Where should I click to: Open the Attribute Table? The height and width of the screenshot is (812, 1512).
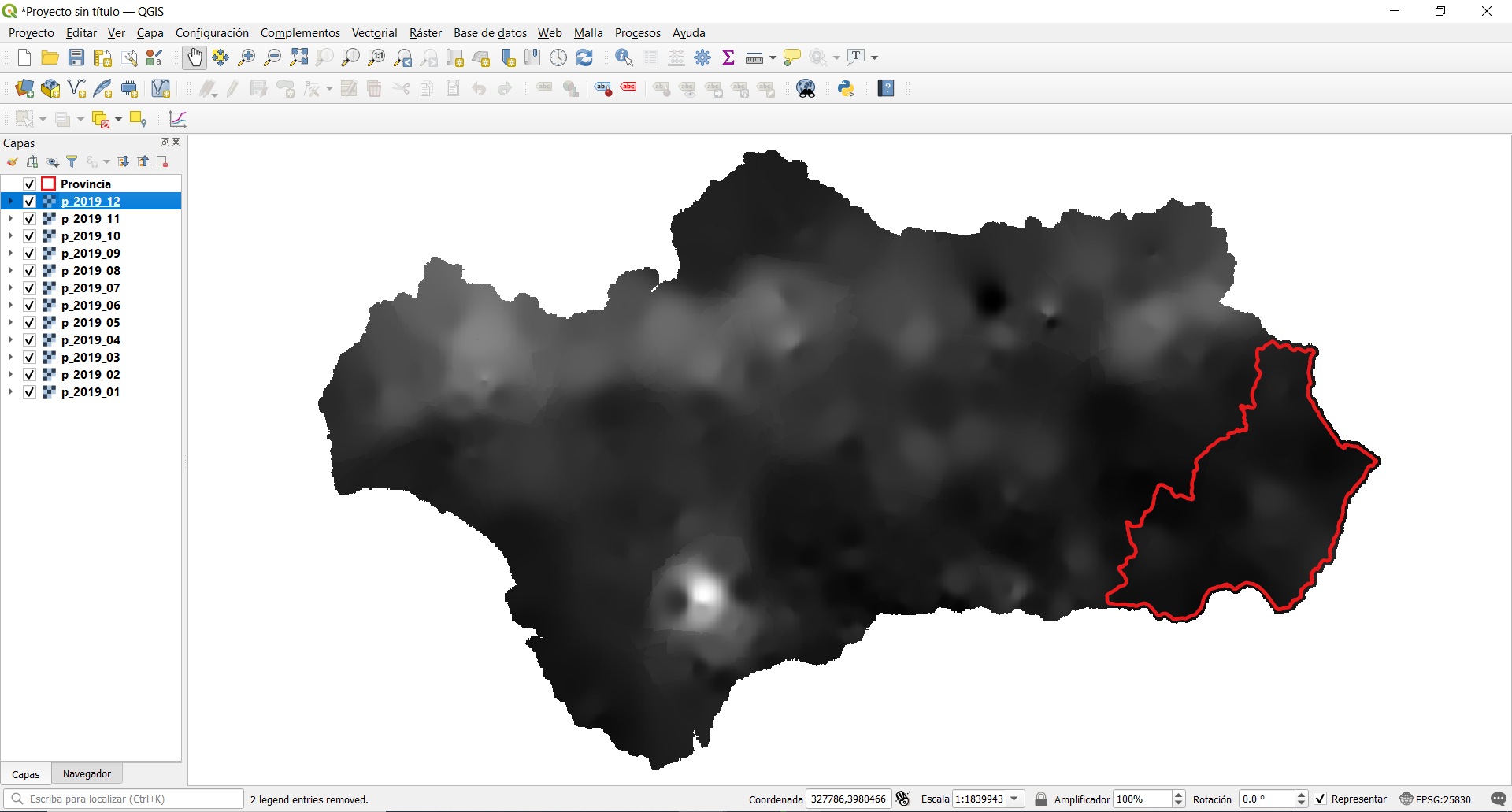pyautogui.click(x=650, y=57)
